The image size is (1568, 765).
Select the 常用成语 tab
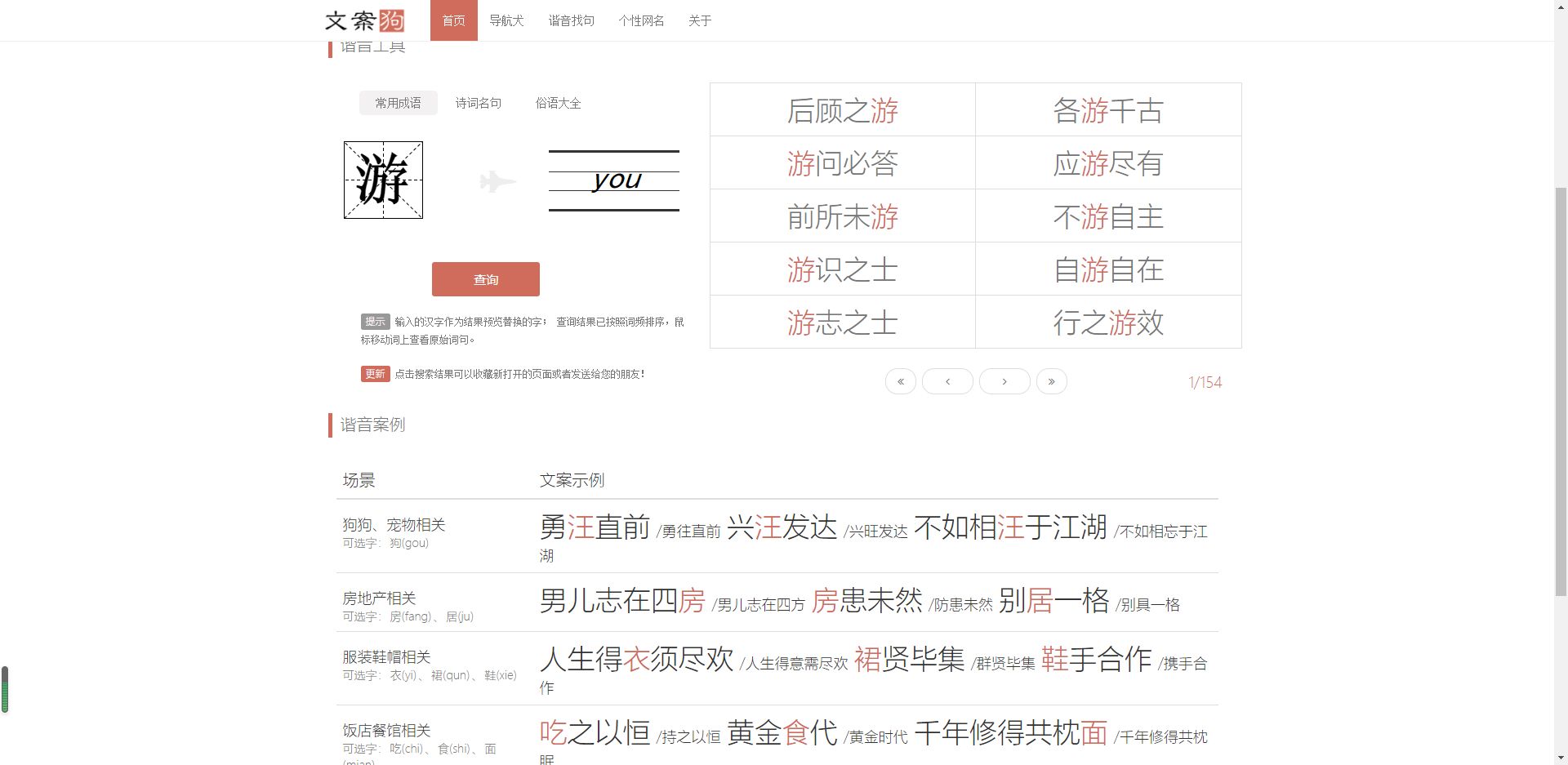(399, 103)
